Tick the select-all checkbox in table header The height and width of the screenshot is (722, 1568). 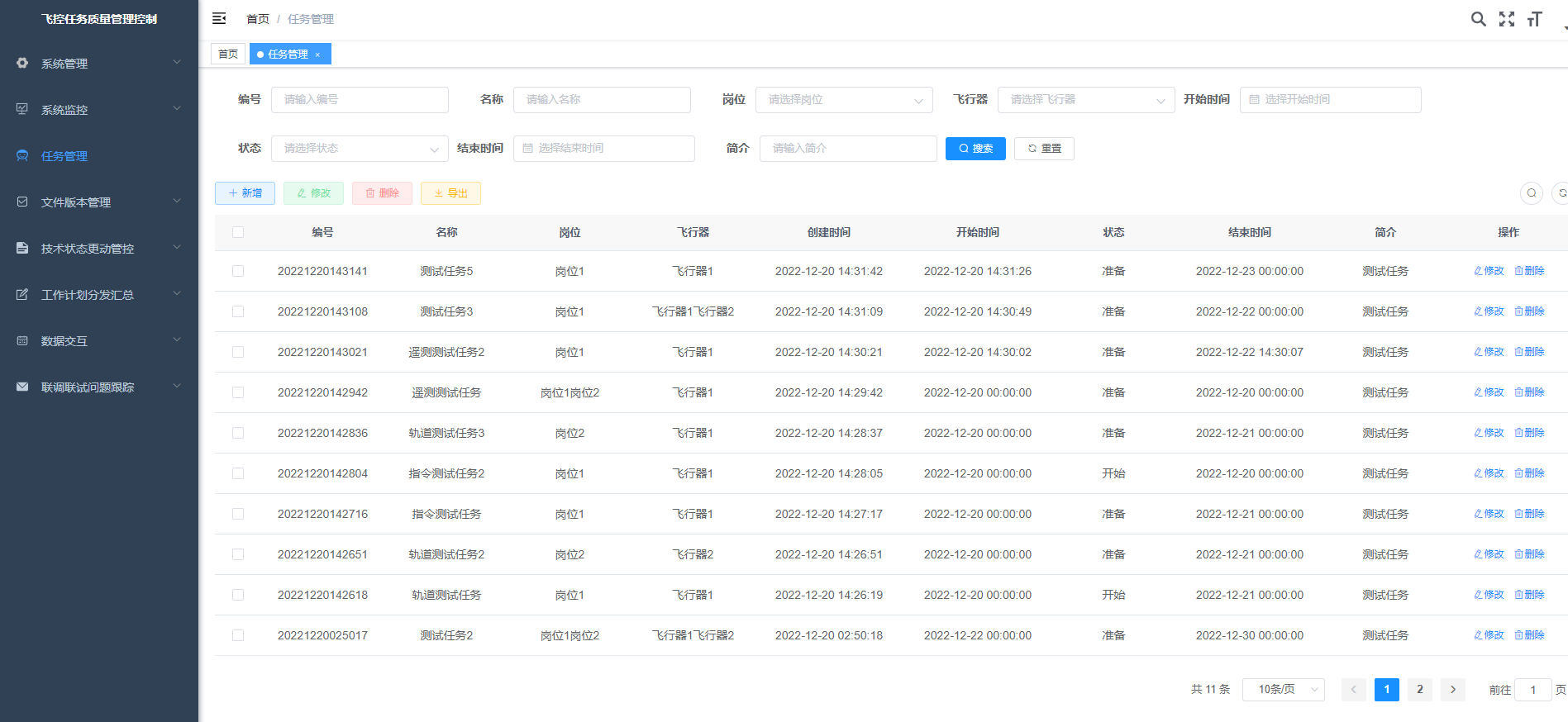238,232
